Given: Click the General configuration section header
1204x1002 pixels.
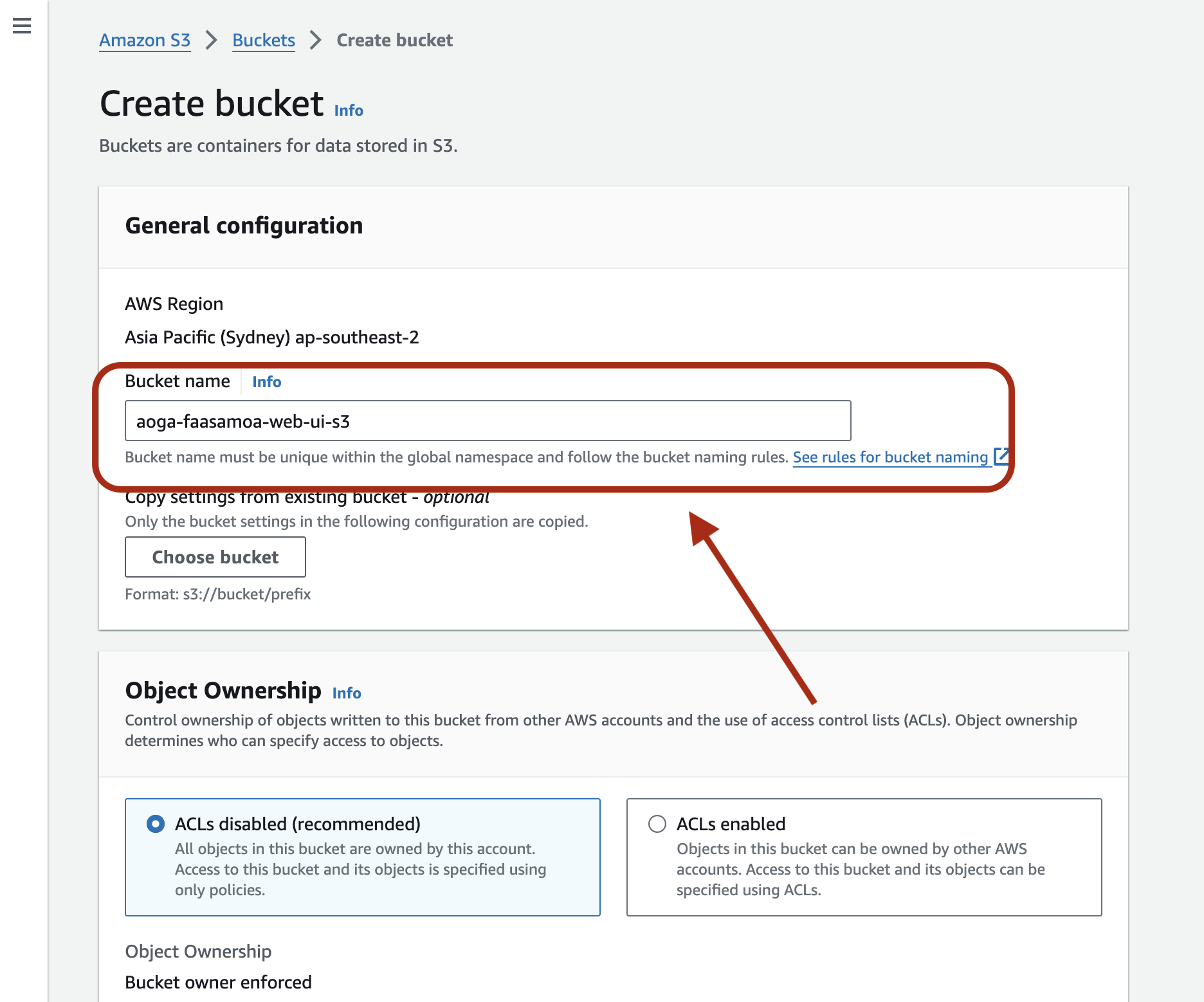Looking at the screenshot, I should pos(244,226).
